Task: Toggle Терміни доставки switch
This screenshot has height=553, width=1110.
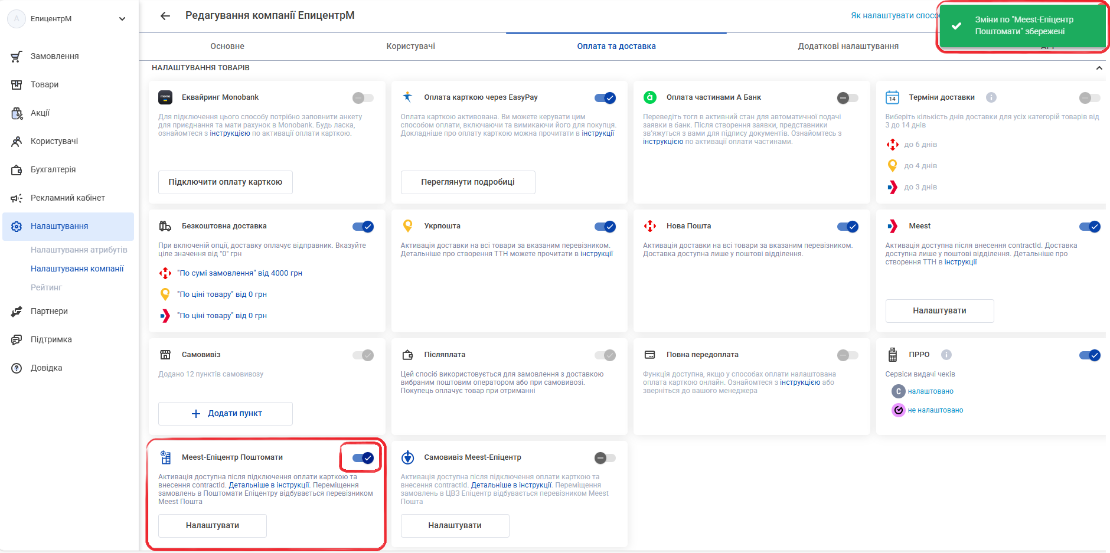Action: tap(1089, 98)
